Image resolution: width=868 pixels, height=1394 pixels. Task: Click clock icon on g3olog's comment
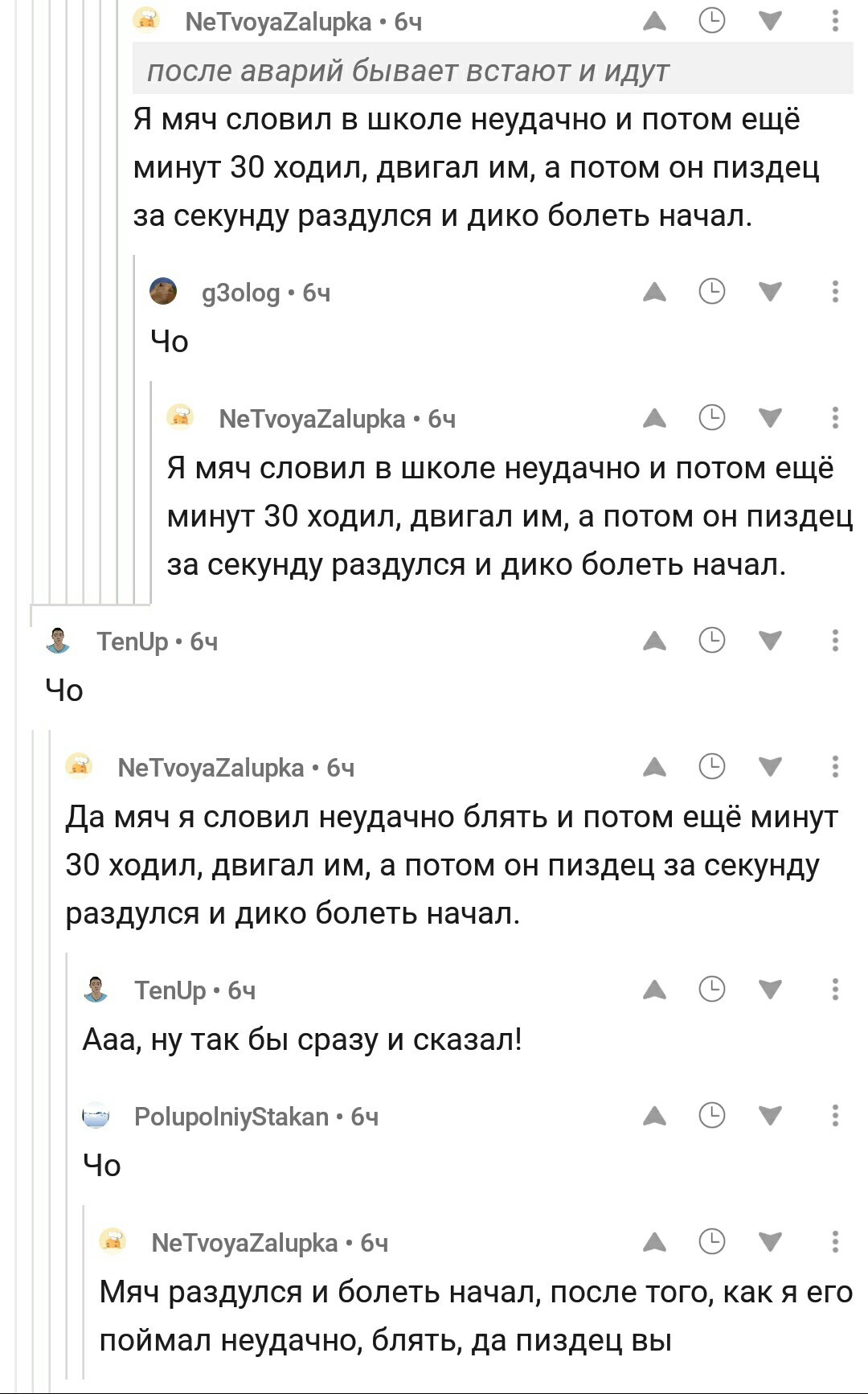click(x=712, y=292)
